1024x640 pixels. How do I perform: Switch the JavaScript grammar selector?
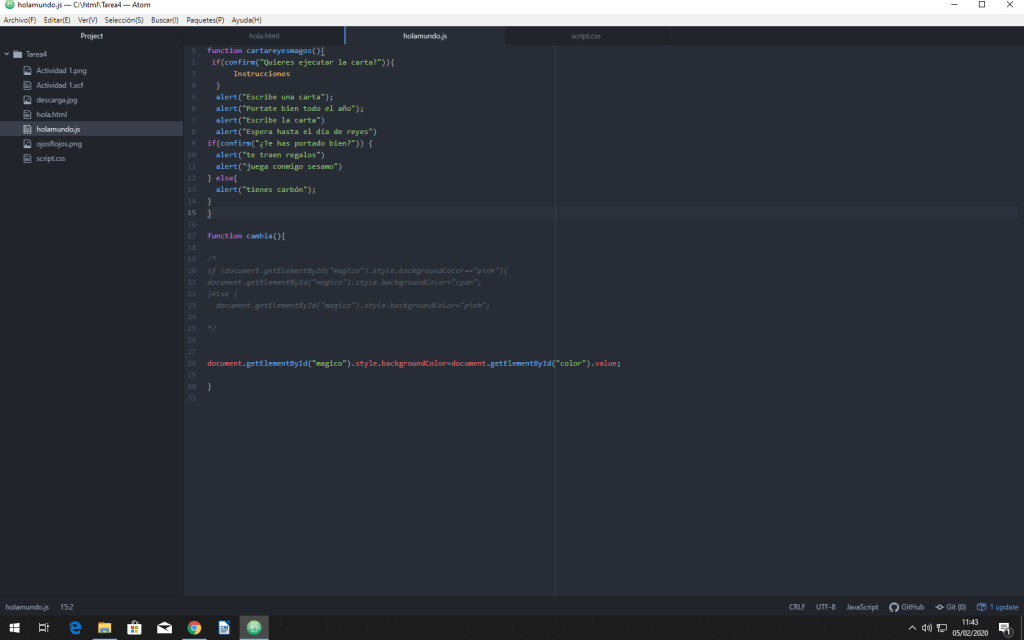[861, 607]
